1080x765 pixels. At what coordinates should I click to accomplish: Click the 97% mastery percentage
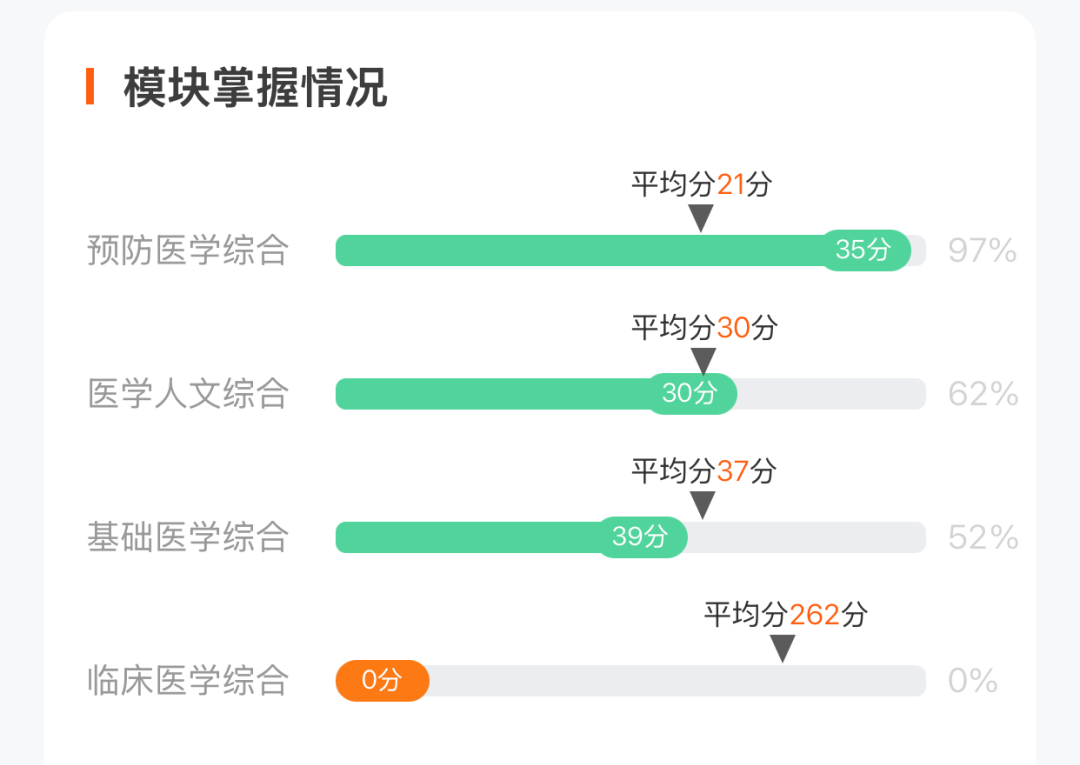[982, 251]
